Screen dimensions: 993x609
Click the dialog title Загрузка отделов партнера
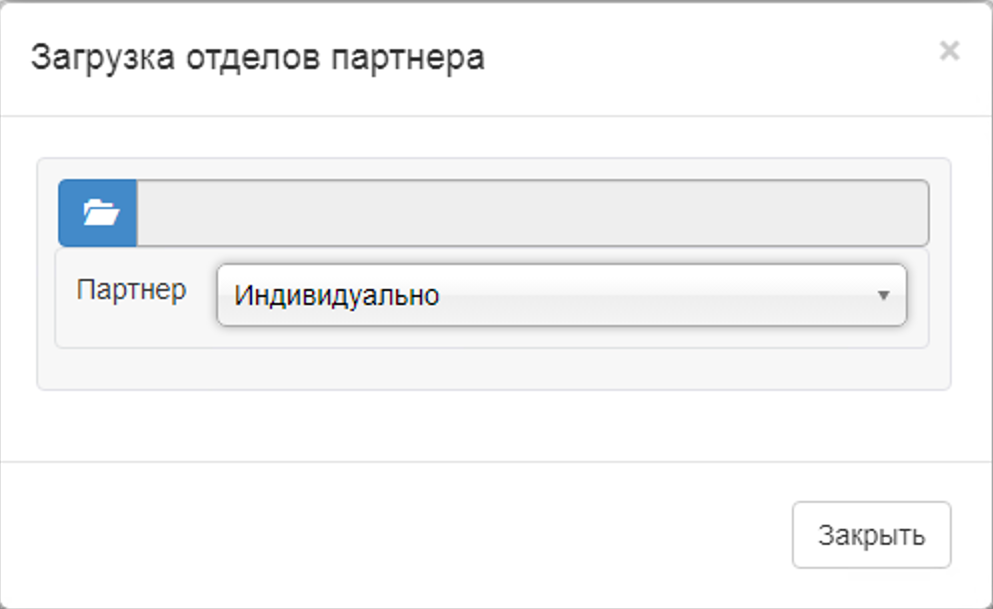(257, 57)
